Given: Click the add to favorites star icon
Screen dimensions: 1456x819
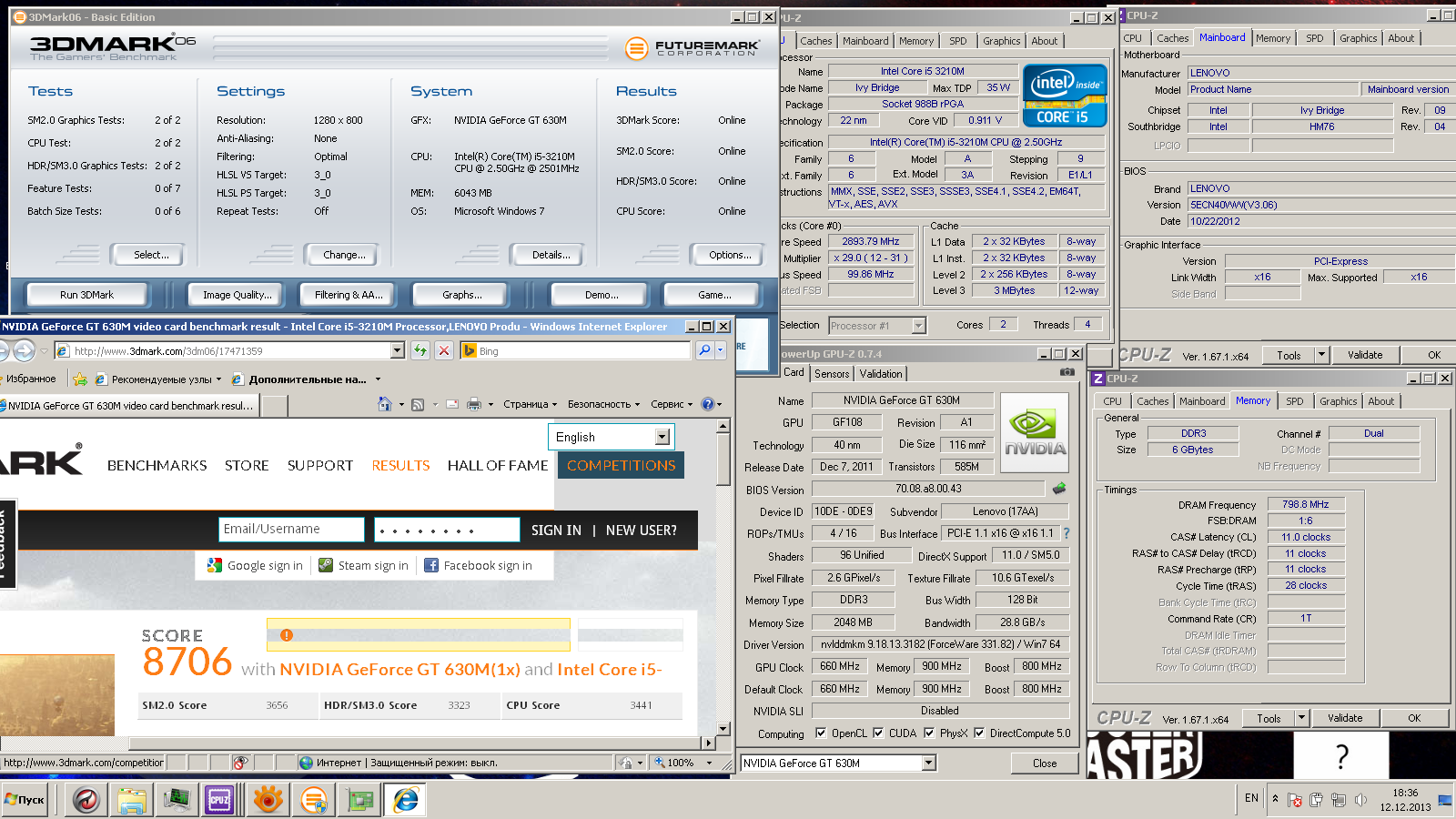Looking at the screenshot, I should coord(80,379).
